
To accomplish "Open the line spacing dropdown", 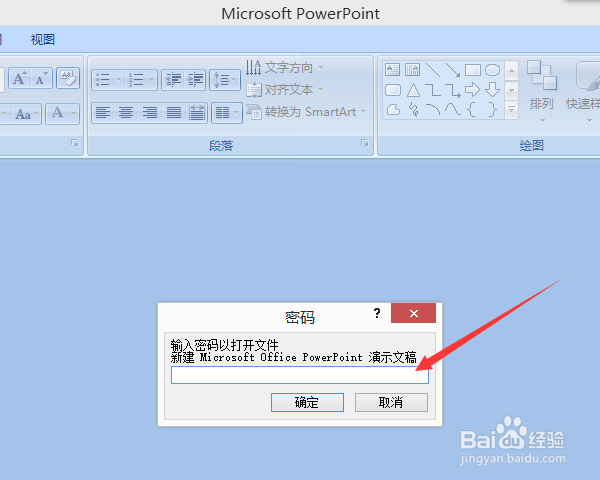I will (225, 80).
